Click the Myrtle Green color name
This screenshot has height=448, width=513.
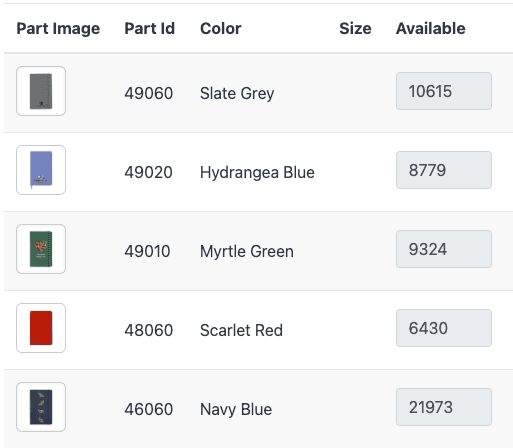(247, 251)
